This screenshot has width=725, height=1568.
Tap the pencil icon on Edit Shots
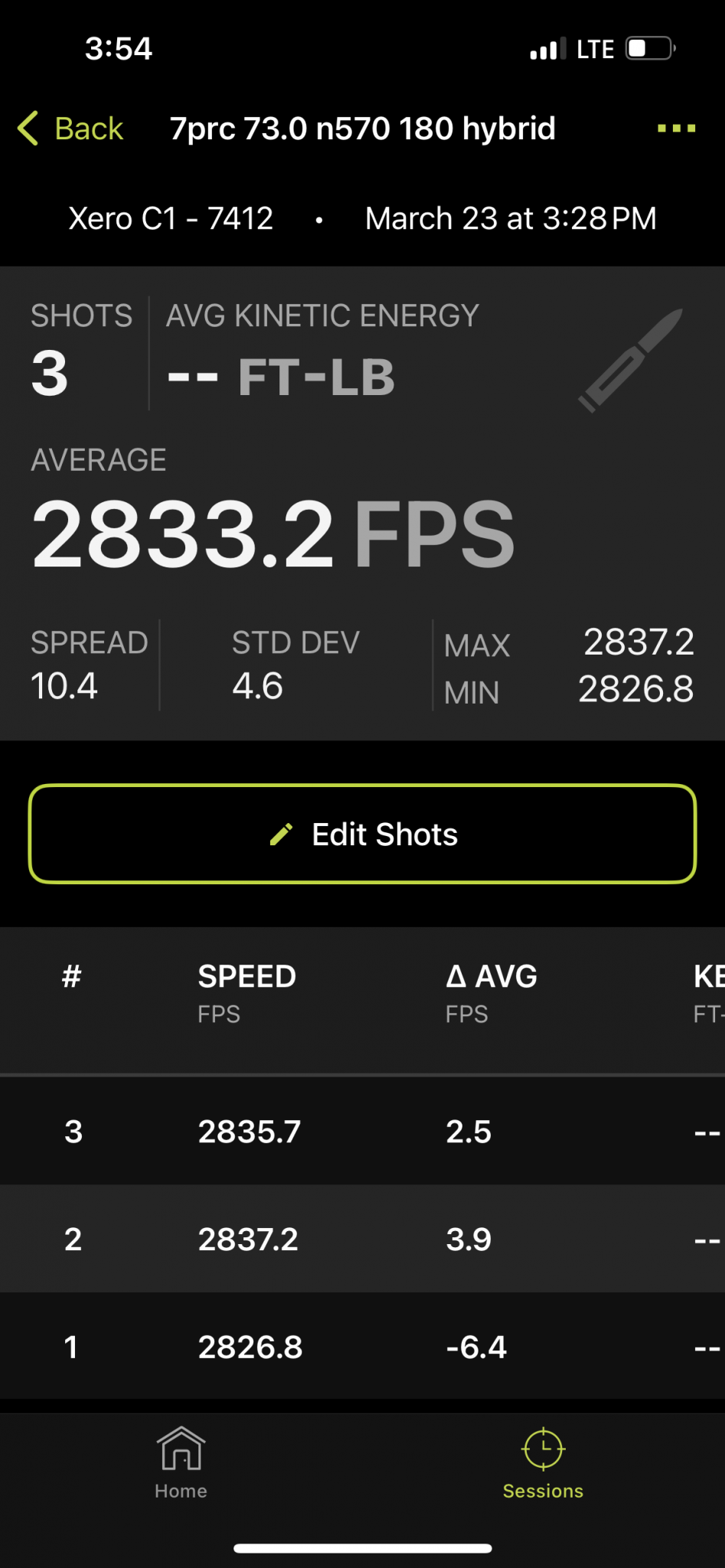tap(281, 834)
